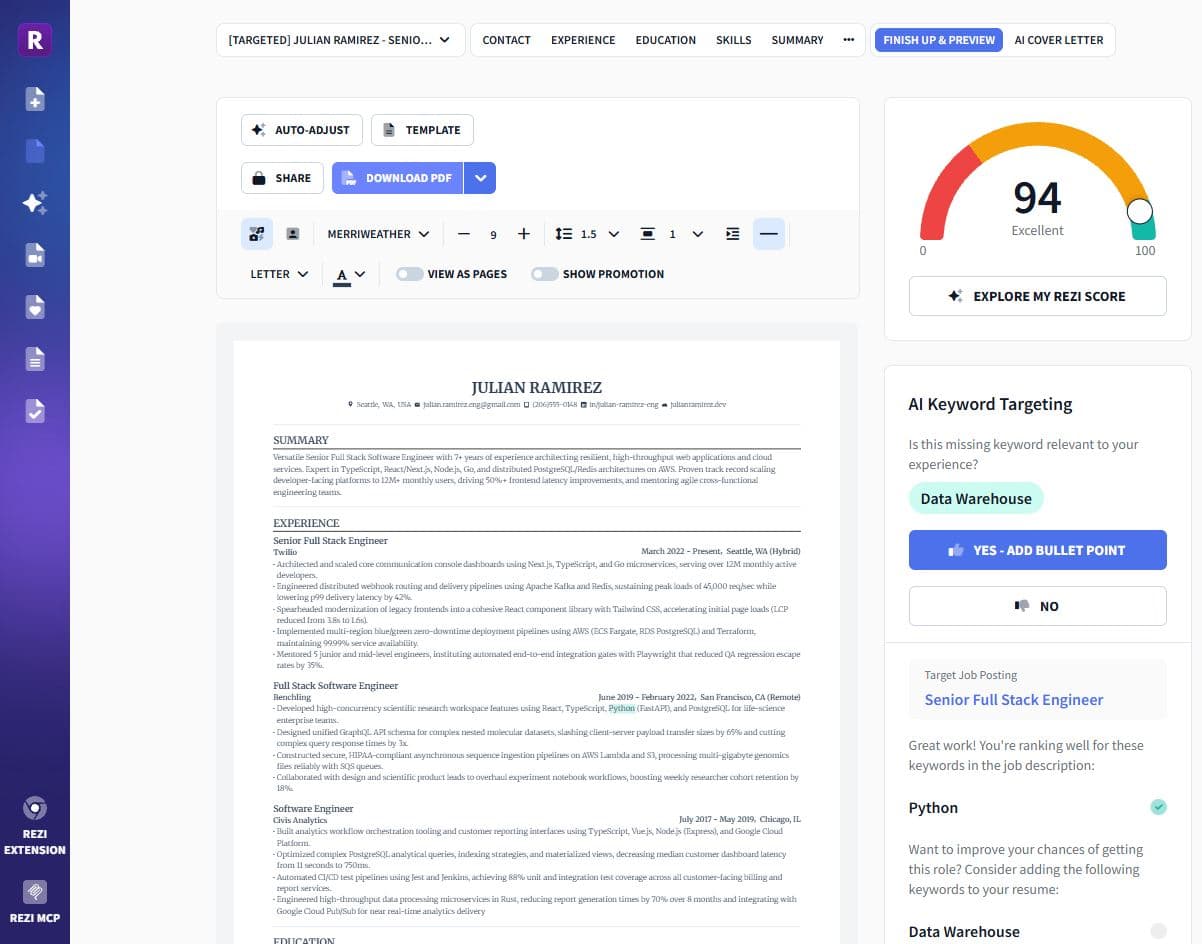1202x944 pixels.
Task: Click the Data Warehouse keyword chip
Action: click(x=975, y=499)
